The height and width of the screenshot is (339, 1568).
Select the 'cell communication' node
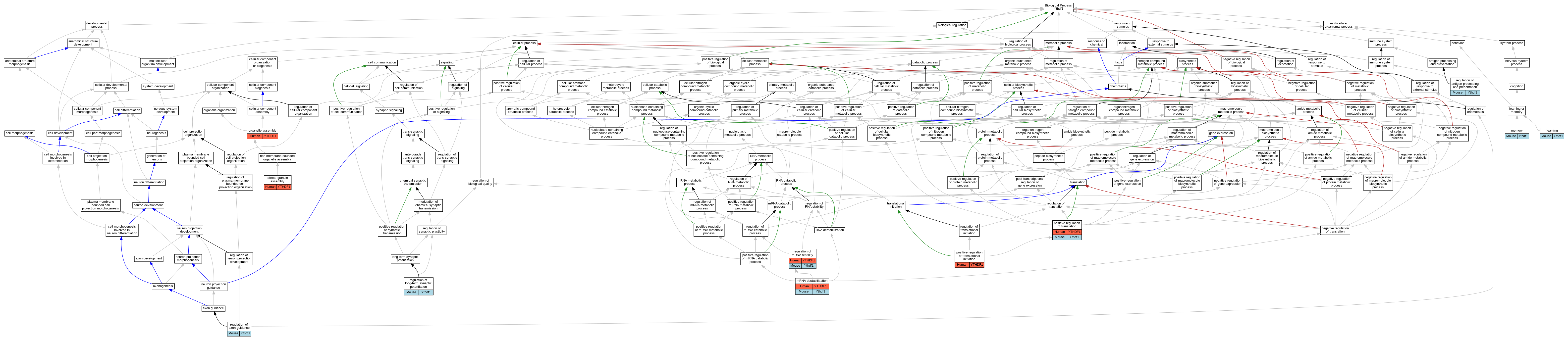click(382, 62)
